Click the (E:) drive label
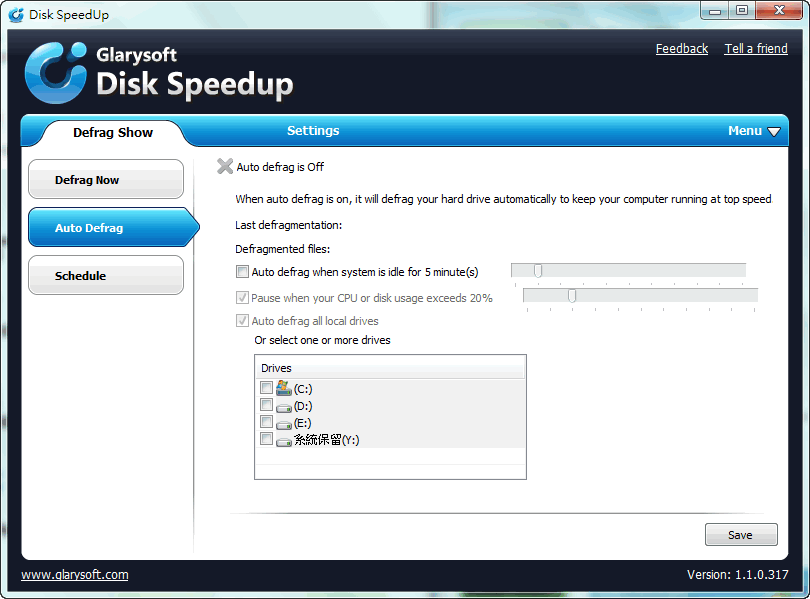 coord(303,423)
